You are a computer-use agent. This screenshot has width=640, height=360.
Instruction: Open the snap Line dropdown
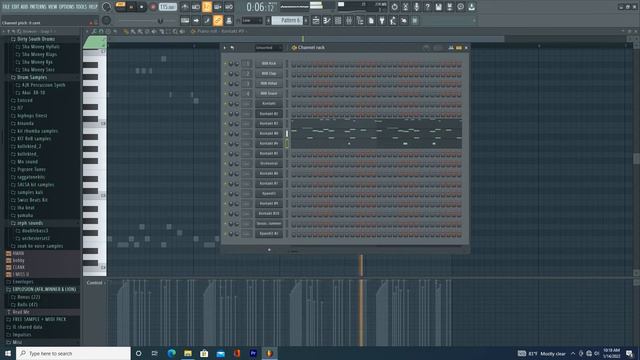pyautogui.click(x=252, y=20)
